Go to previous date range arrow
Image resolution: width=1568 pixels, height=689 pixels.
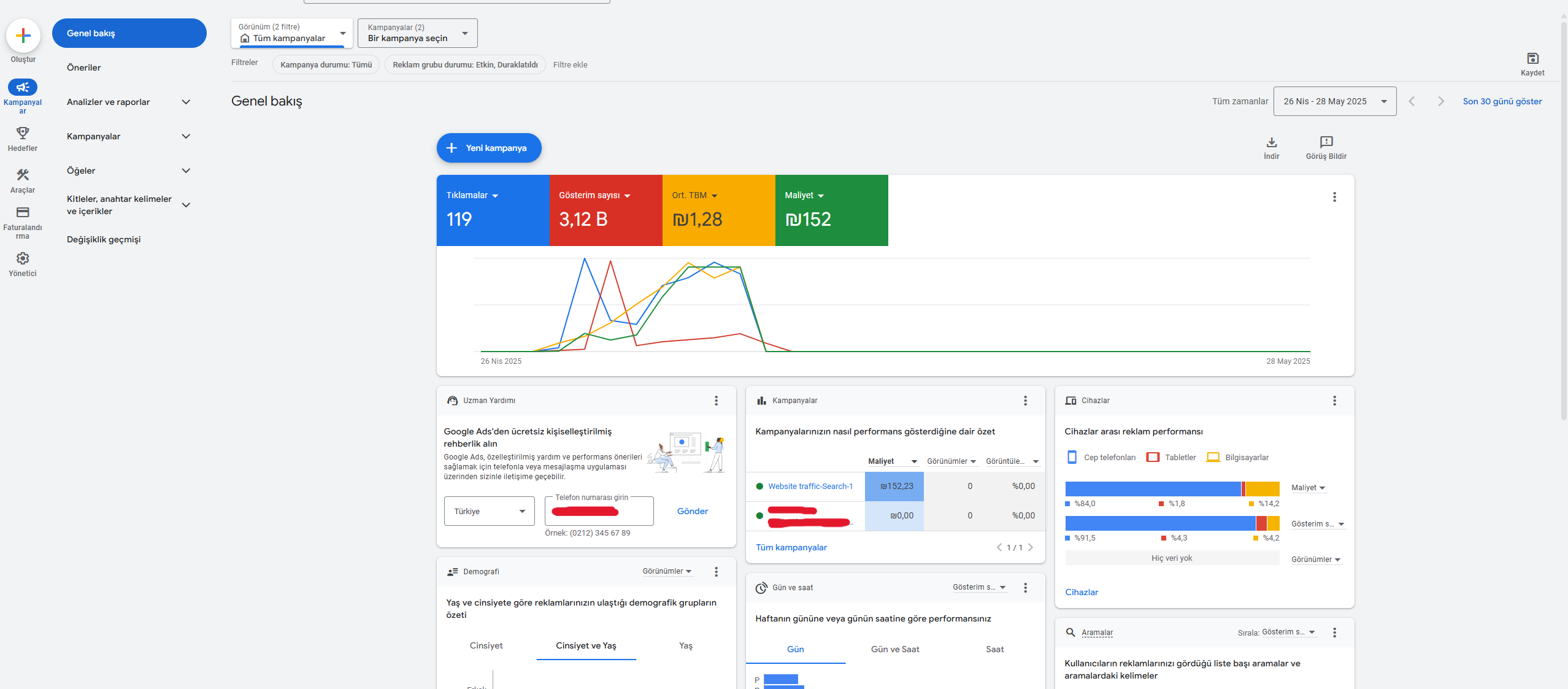[x=1412, y=101]
